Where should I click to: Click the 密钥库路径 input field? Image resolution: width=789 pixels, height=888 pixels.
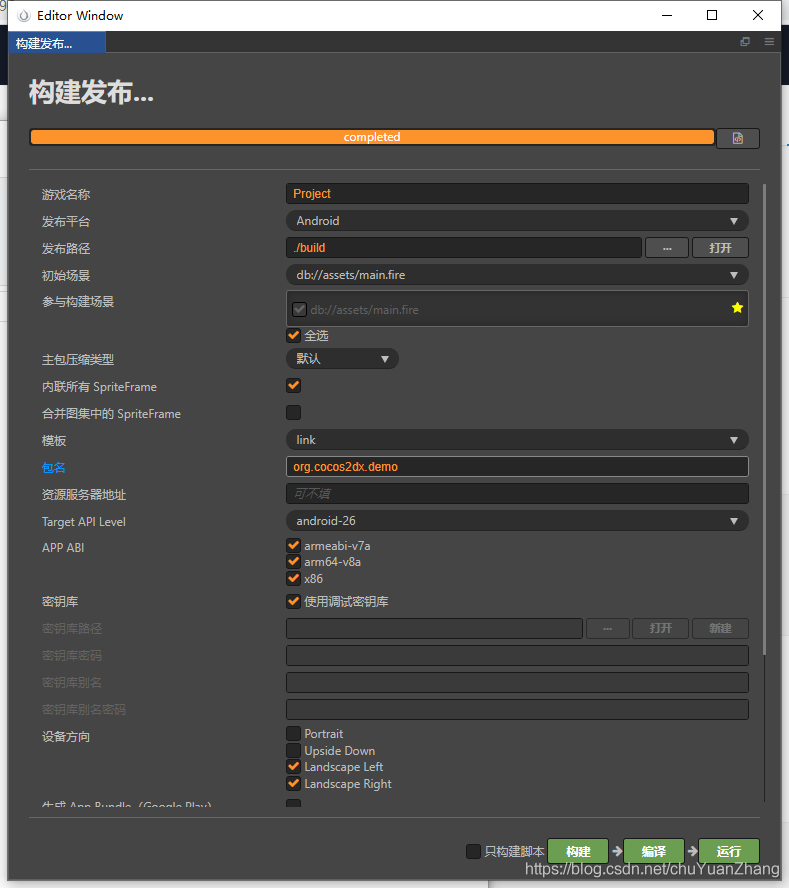[x=434, y=628]
